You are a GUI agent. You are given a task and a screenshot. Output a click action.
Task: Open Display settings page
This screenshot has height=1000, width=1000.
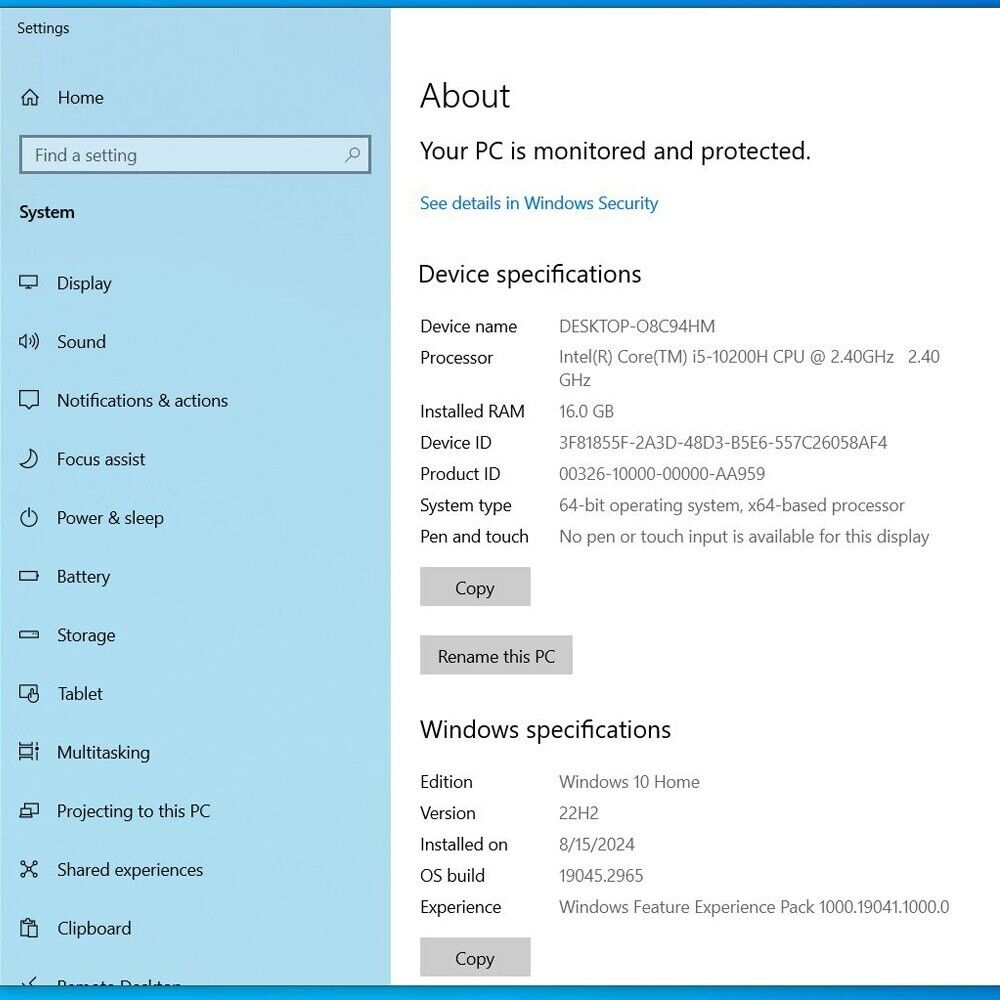[84, 283]
